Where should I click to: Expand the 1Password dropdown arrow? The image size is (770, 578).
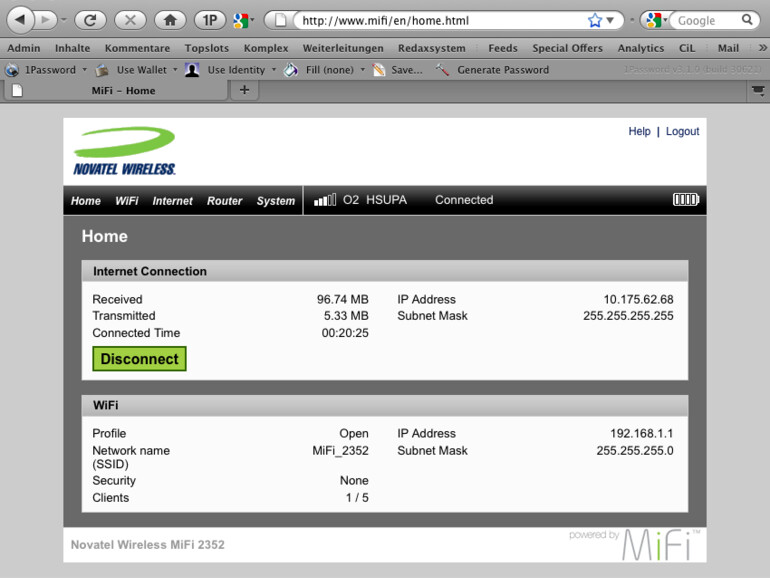click(84, 70)
